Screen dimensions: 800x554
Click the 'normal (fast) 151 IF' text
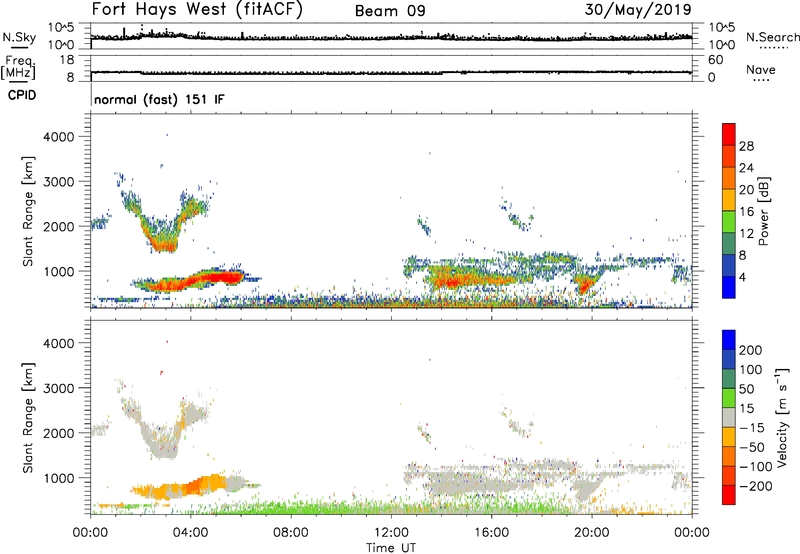click(x=159, y=99)
